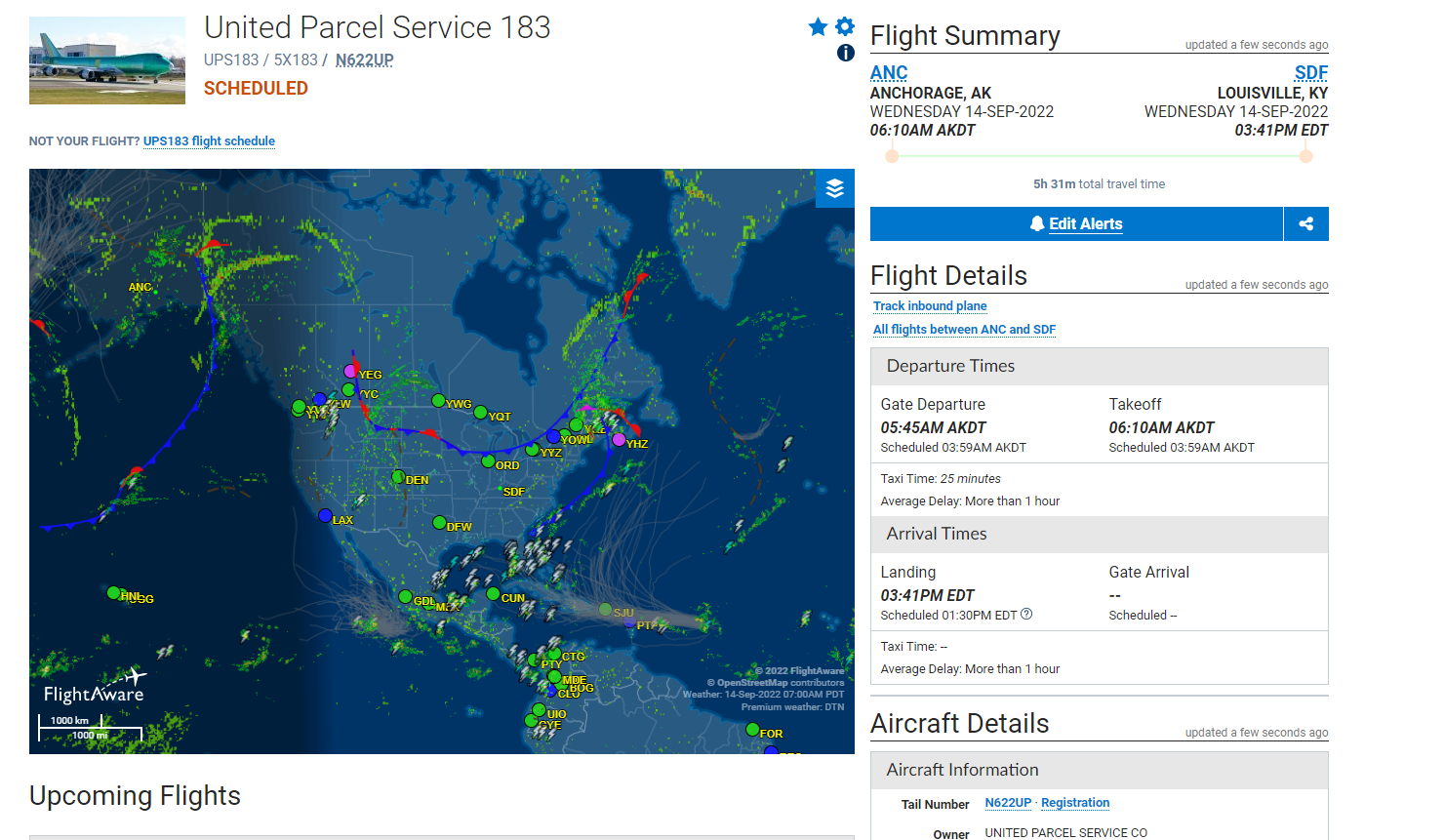Click the ORD airport marker on the map
Screen dimensions: 1445x840
coord(489,460)
